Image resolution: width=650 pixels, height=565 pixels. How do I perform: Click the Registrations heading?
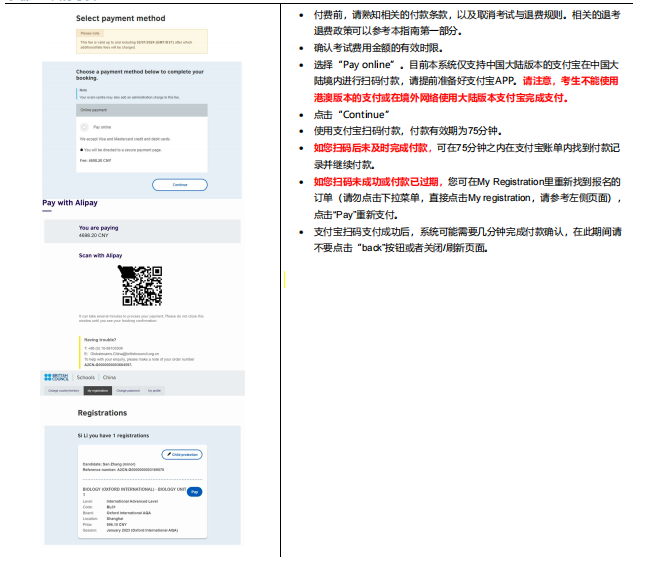coord(102,413)
